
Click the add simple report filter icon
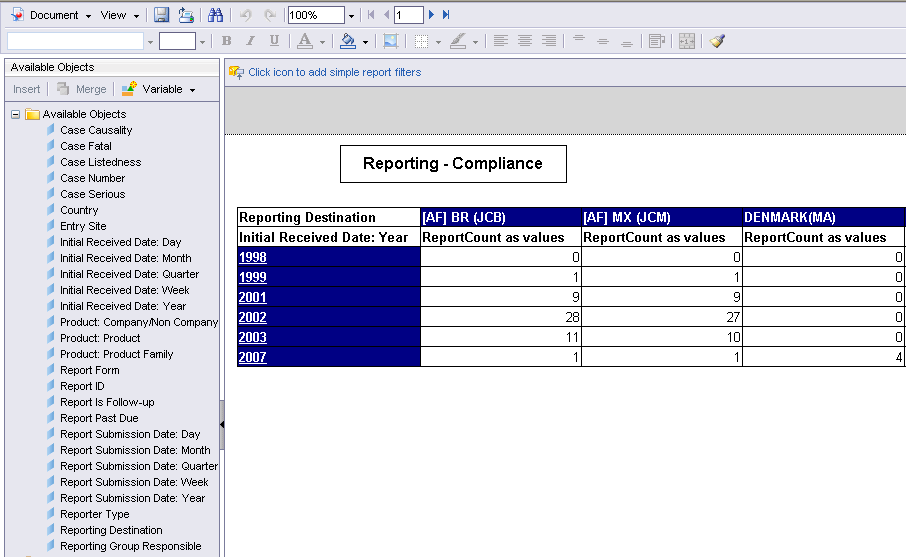tap(236, 72)
